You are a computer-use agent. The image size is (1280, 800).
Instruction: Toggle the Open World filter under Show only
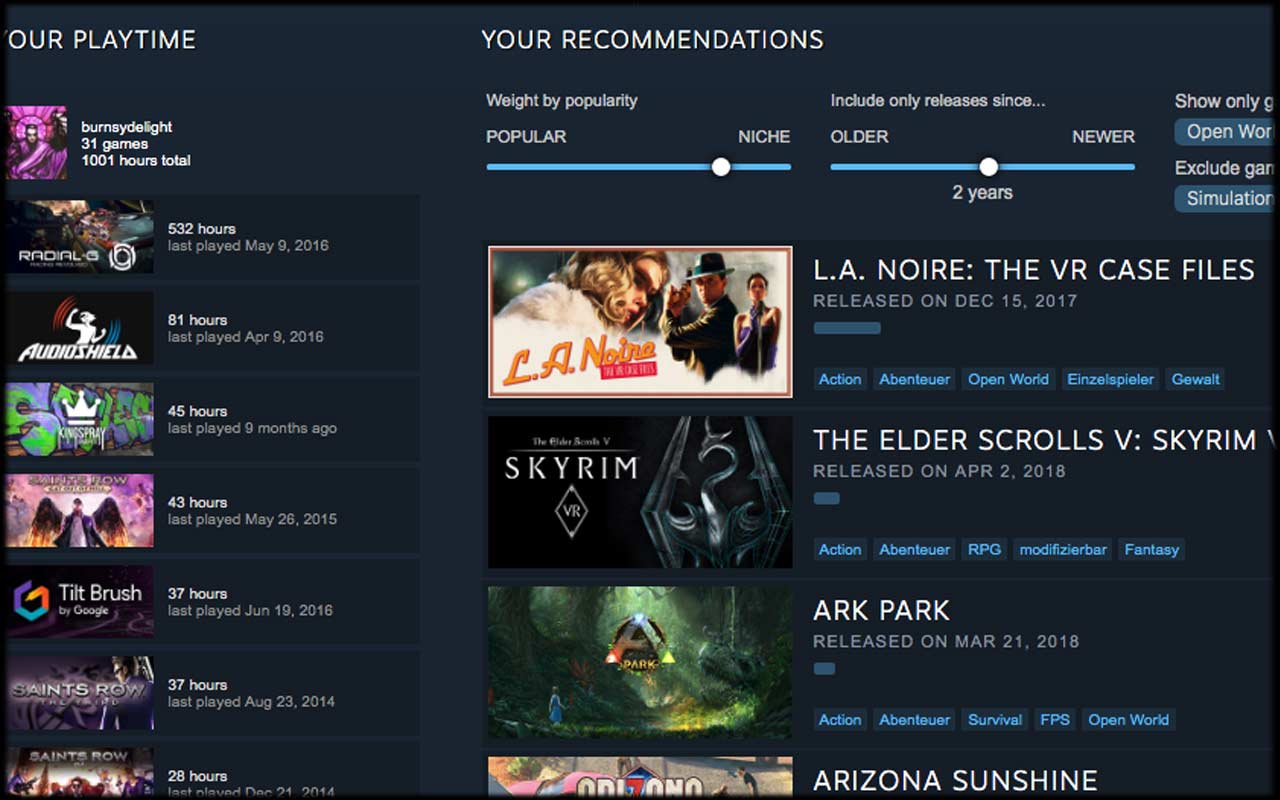click(x=1225, y=132)
